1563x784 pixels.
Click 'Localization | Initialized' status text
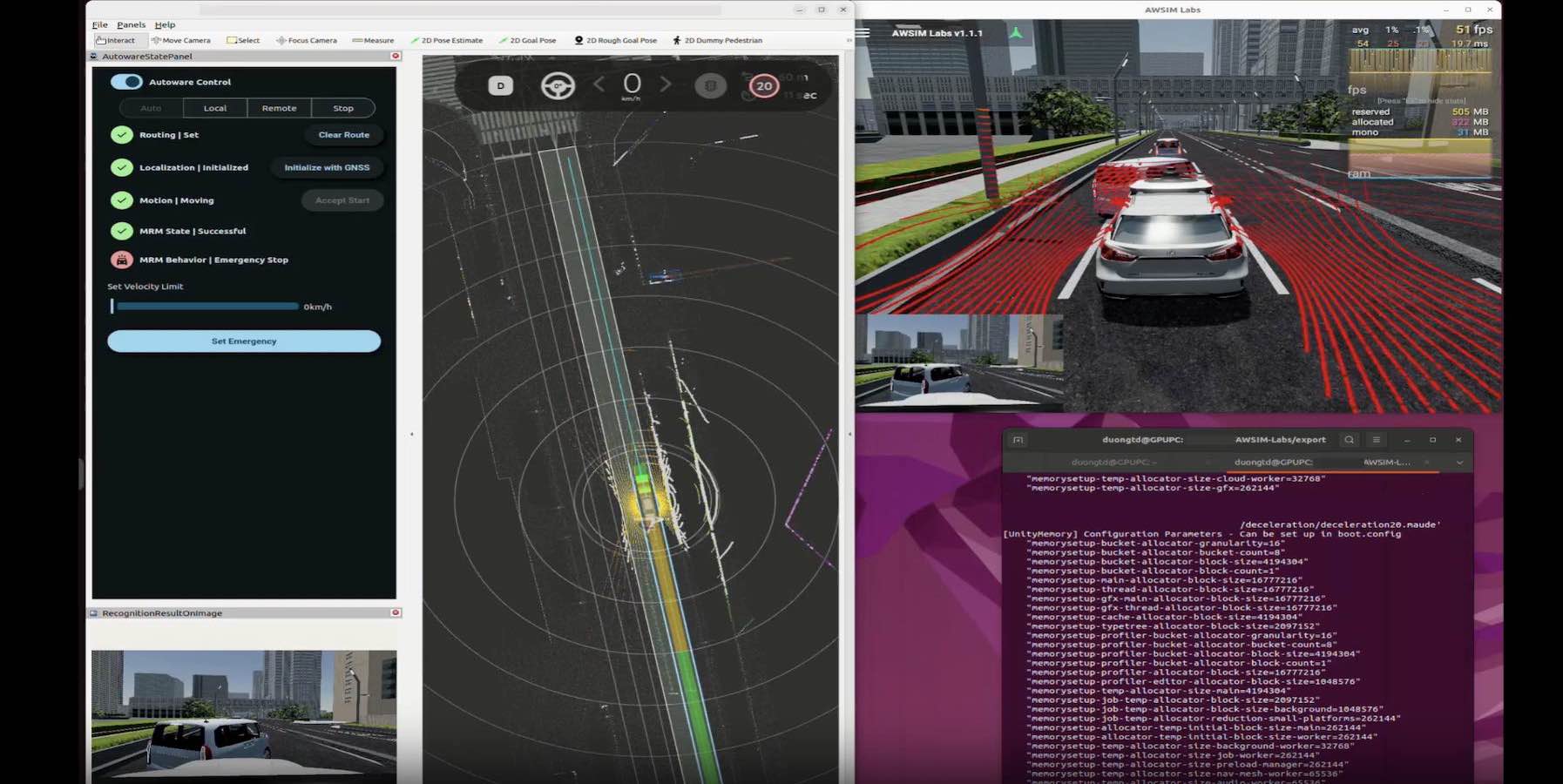(193, 167)
